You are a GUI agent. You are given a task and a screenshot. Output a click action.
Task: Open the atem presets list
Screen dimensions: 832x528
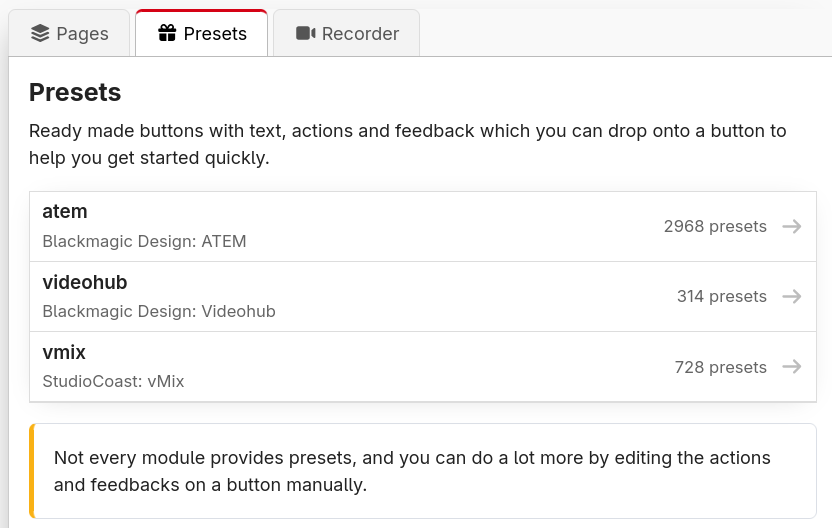[x=423, y=227]
